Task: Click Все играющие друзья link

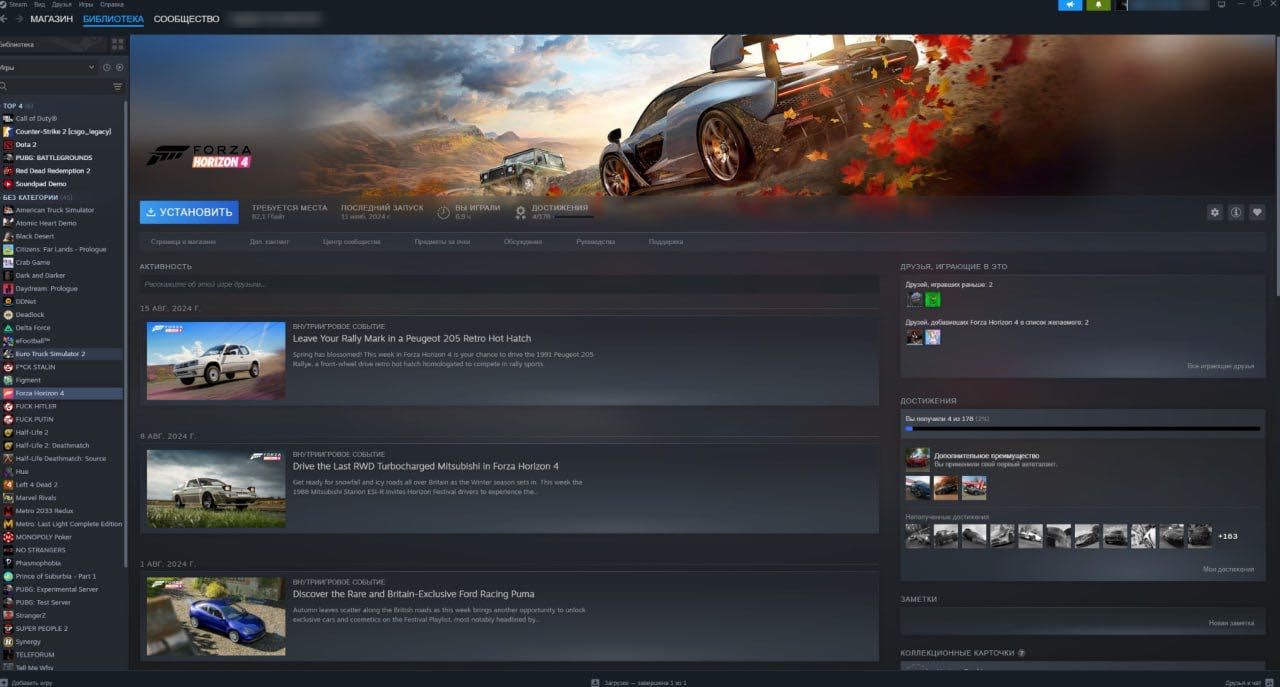Action: click(1220, 366)
